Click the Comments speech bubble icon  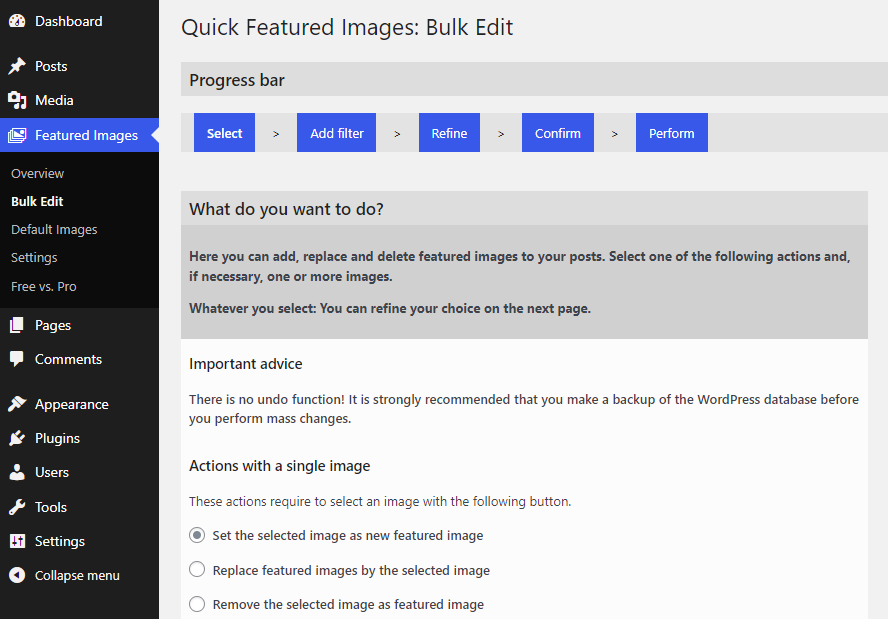17,359
